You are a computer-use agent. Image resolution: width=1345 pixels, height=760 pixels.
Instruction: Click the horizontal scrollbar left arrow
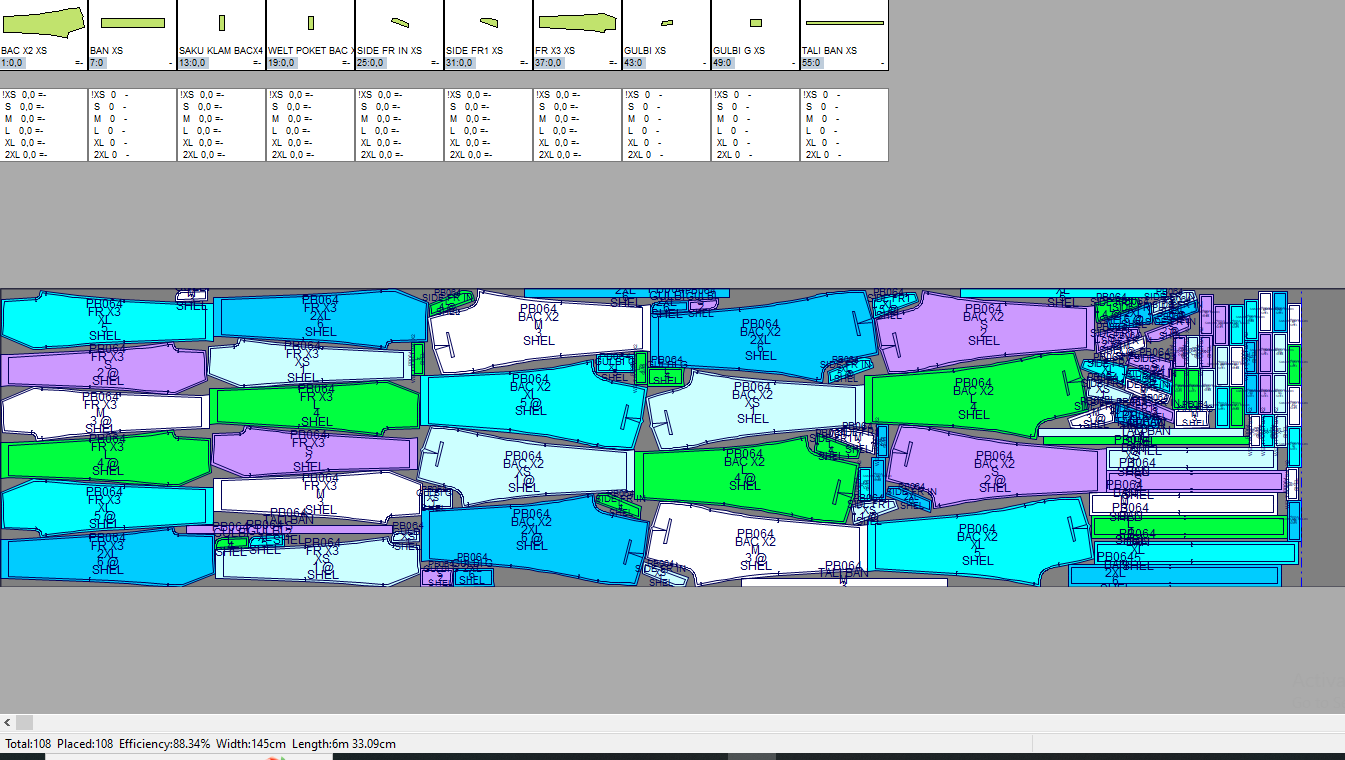pos(7,722)
